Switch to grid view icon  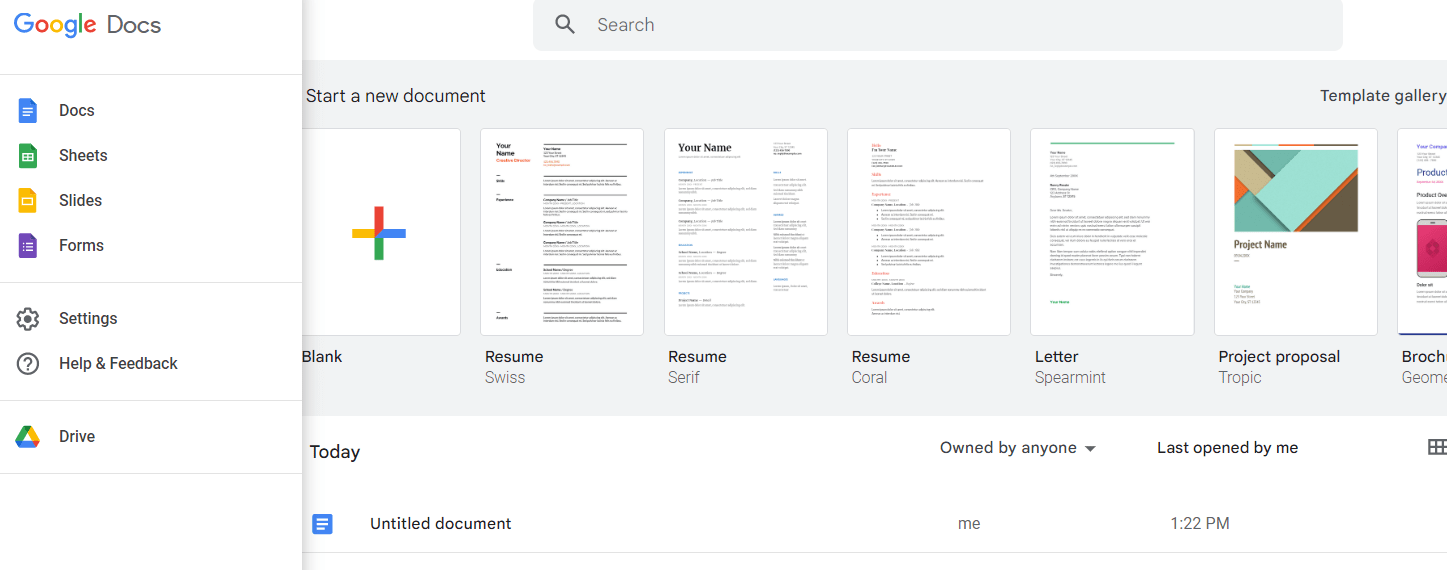pos(1437,447)
